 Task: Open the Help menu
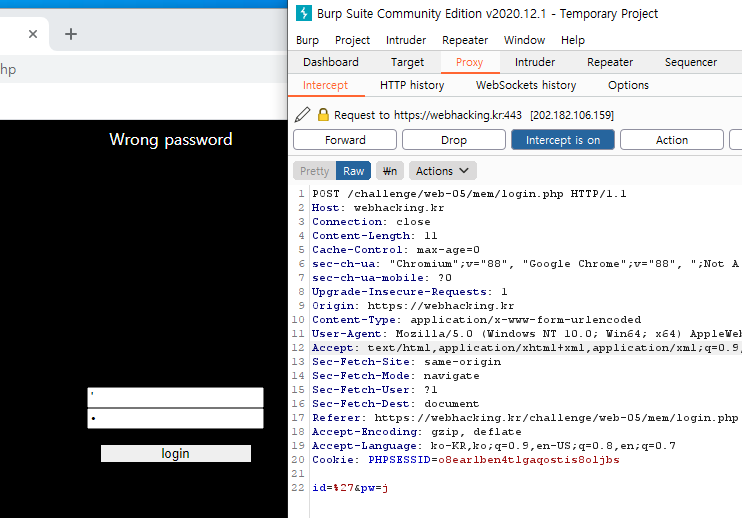tap(573, 40)
